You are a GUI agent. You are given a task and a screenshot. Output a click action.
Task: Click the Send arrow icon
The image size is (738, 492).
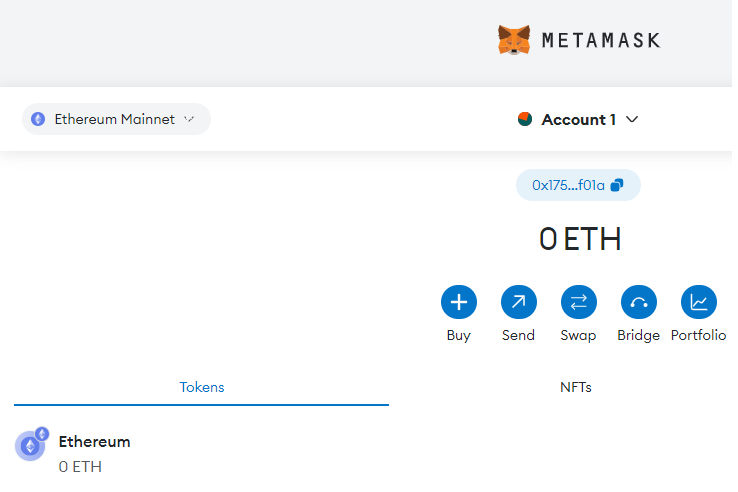pos(519,302)
